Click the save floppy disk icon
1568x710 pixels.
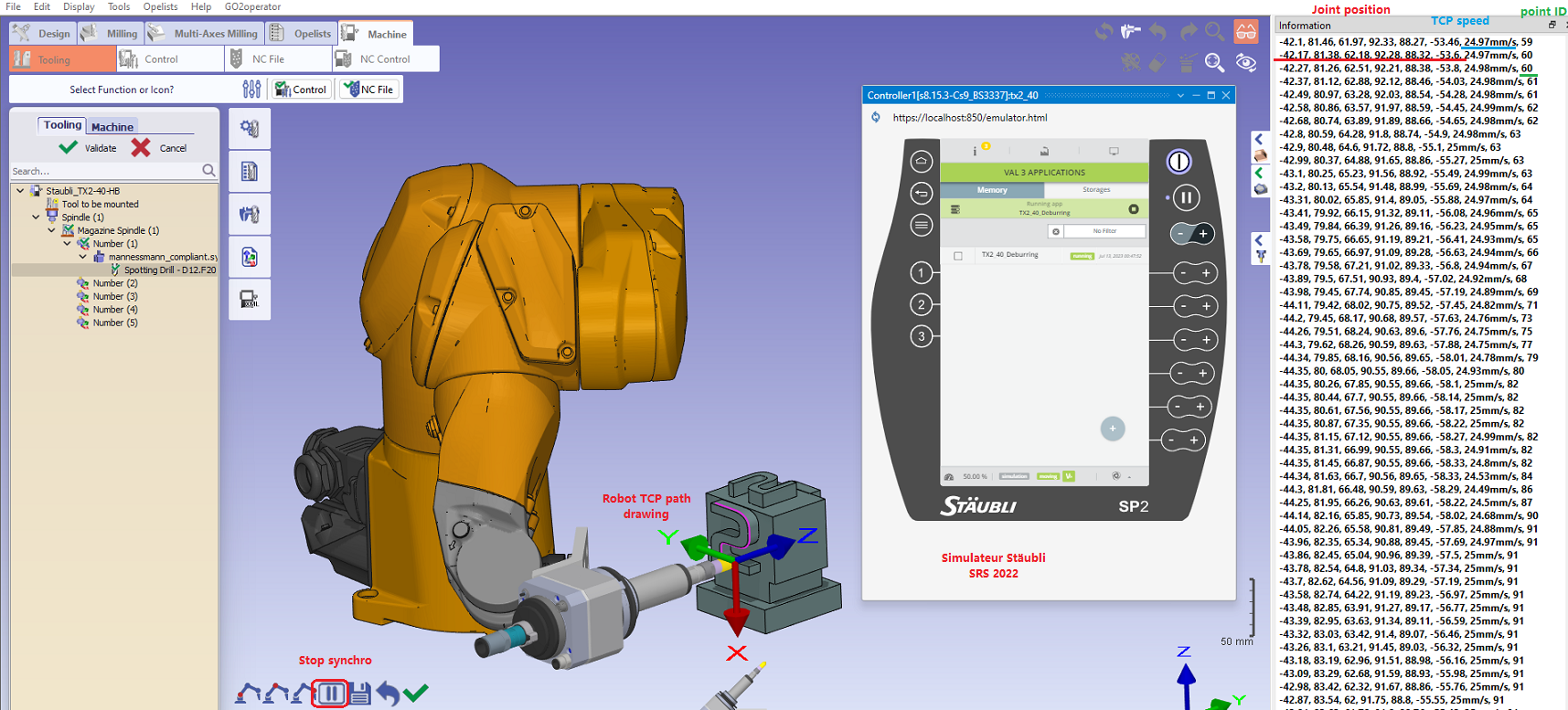pos(359,694)
